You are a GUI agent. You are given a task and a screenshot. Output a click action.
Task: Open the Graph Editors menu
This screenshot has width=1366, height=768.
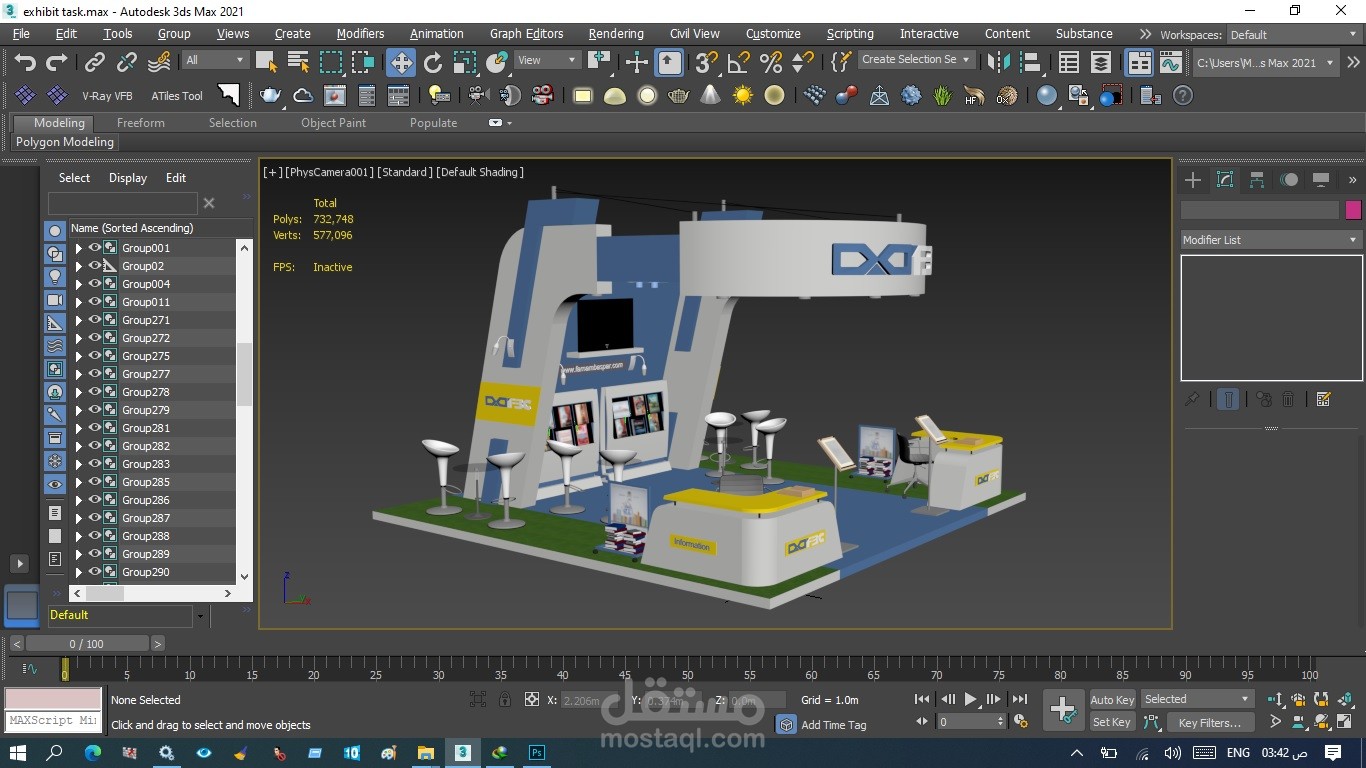click(x=527, y=34)
